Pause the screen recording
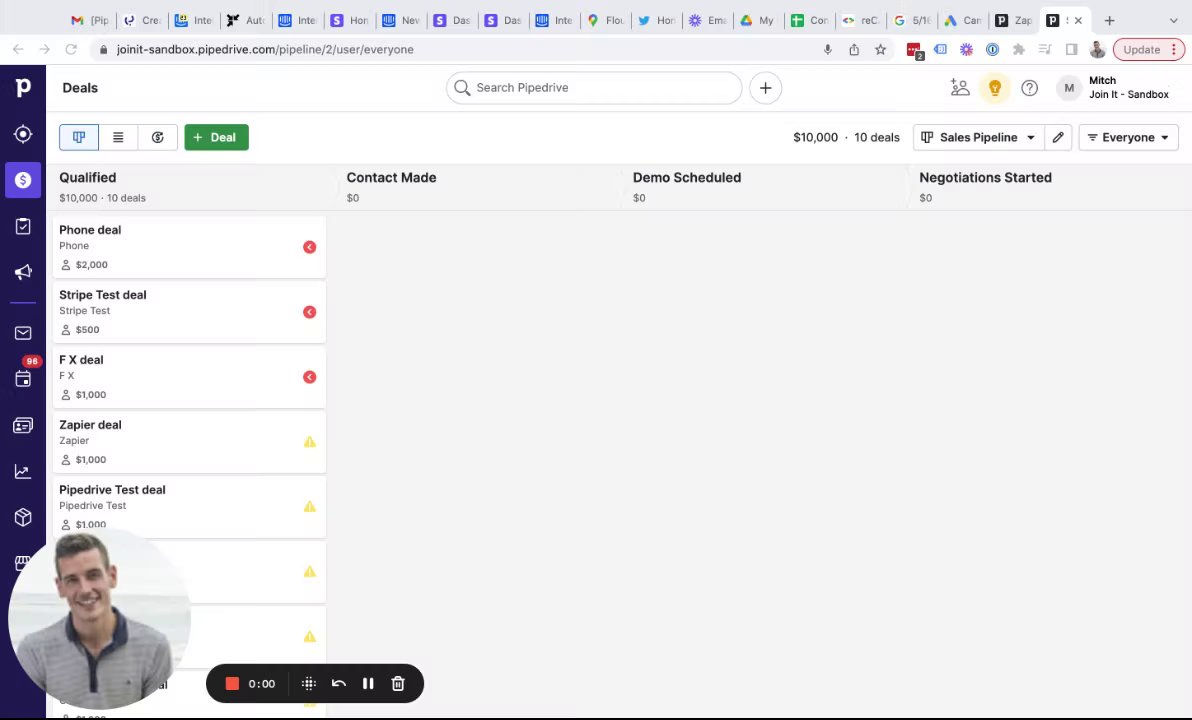The width and height of the screenshot is (1192, 720). pos(368,684)
